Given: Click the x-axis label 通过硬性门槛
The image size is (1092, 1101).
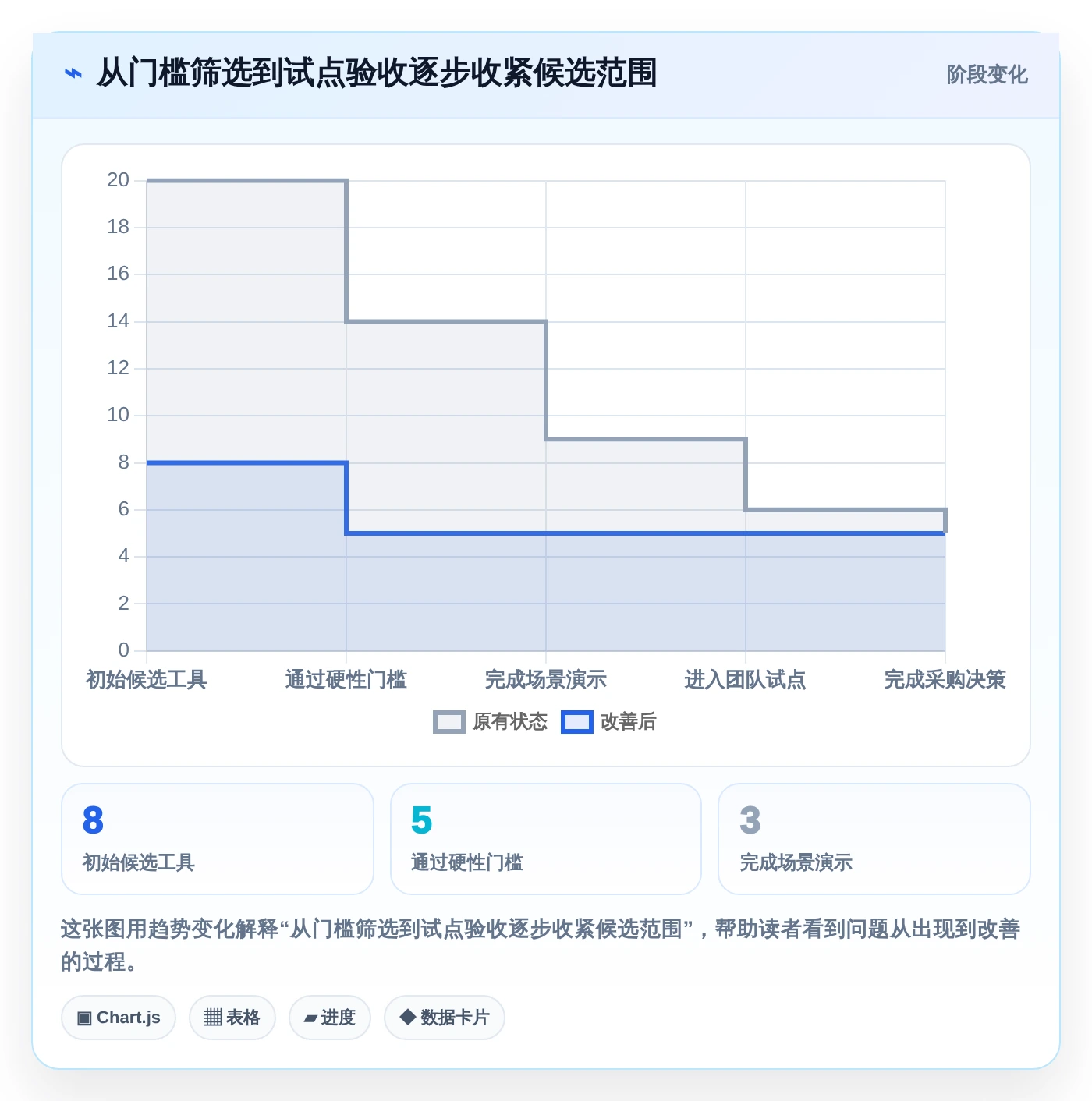Looking at the screenshot, I should 346,680.
